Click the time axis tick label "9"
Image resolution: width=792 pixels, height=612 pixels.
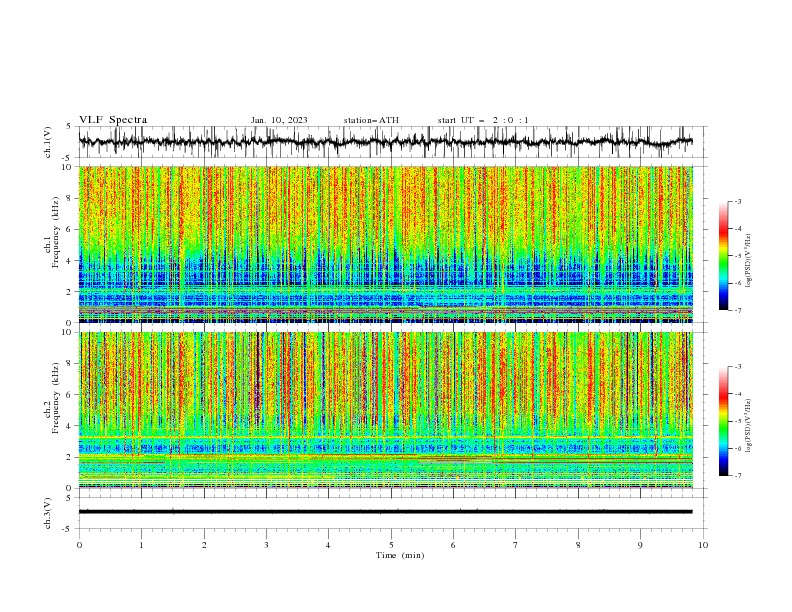640,545
